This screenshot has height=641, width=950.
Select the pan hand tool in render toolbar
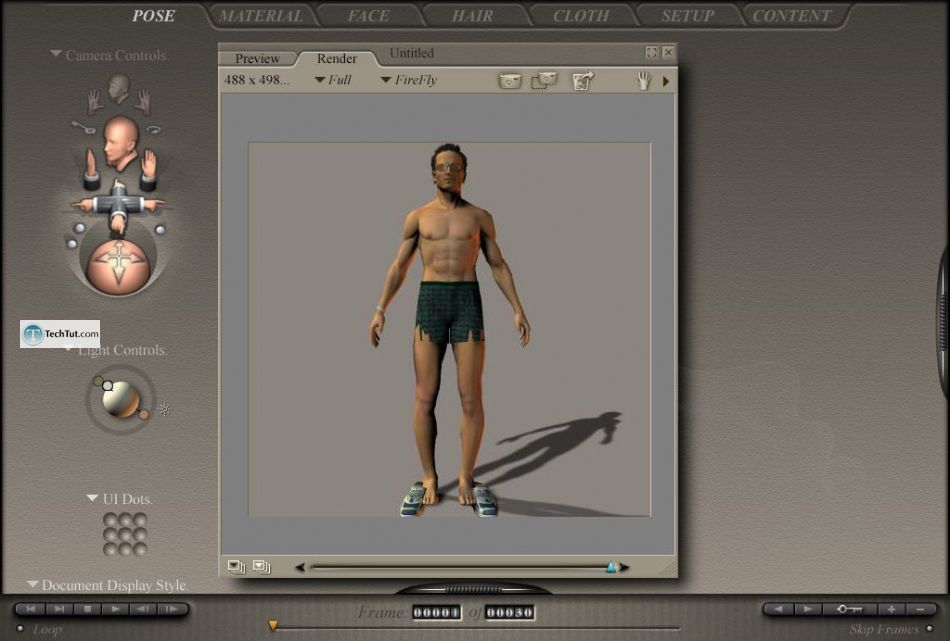(644, 81)
